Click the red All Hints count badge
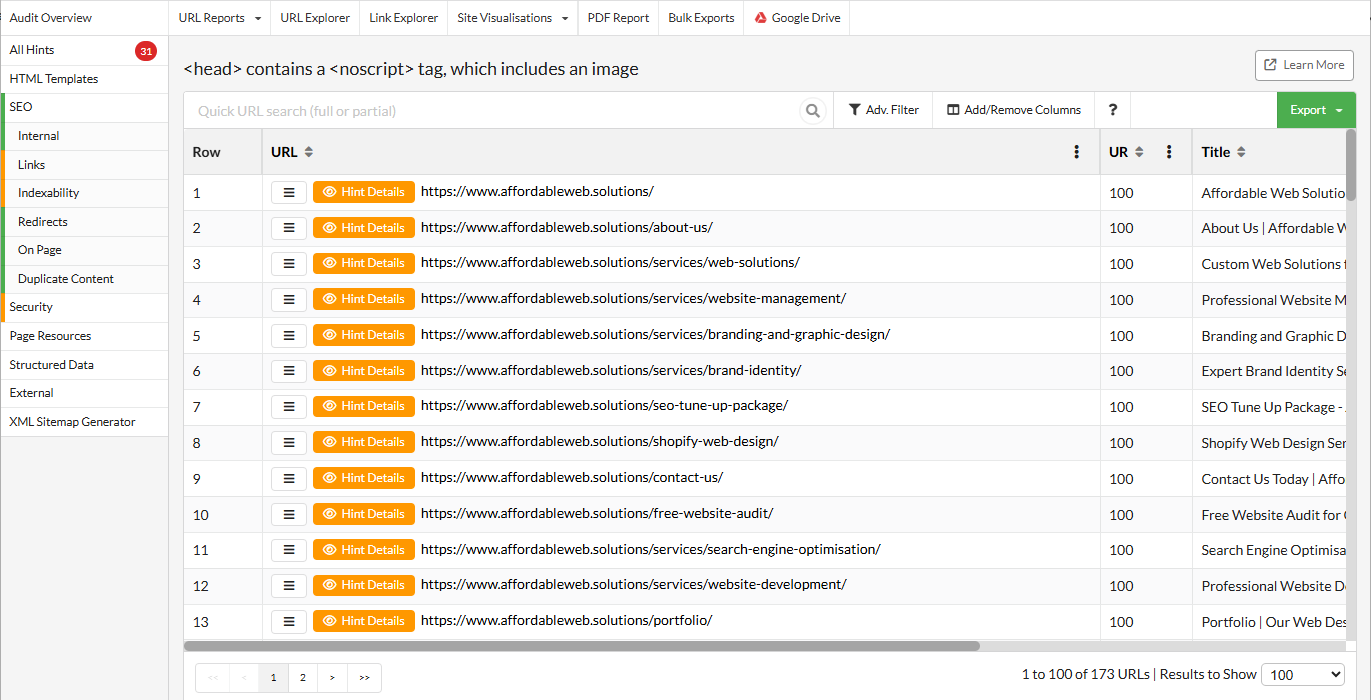This screenshot has height=700, width=1371. (146, 51)
